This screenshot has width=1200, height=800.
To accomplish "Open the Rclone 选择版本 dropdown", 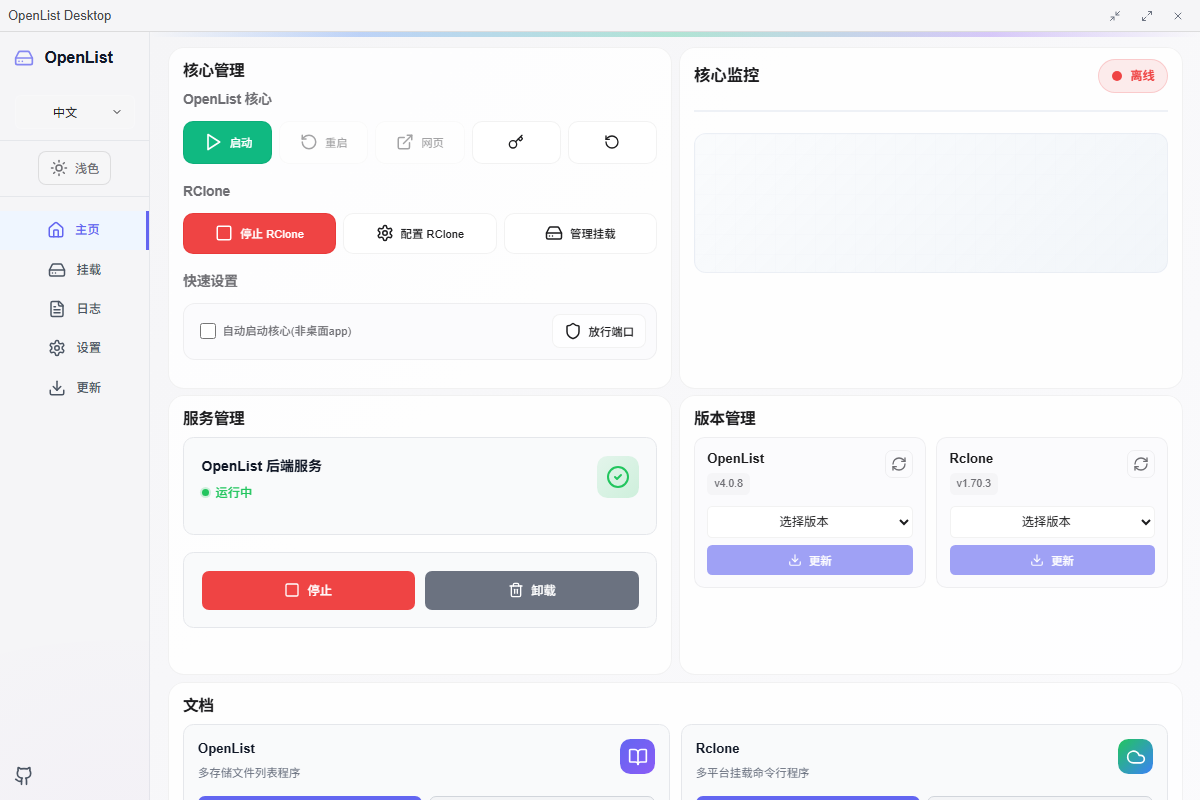I will tap(1052, 521).
